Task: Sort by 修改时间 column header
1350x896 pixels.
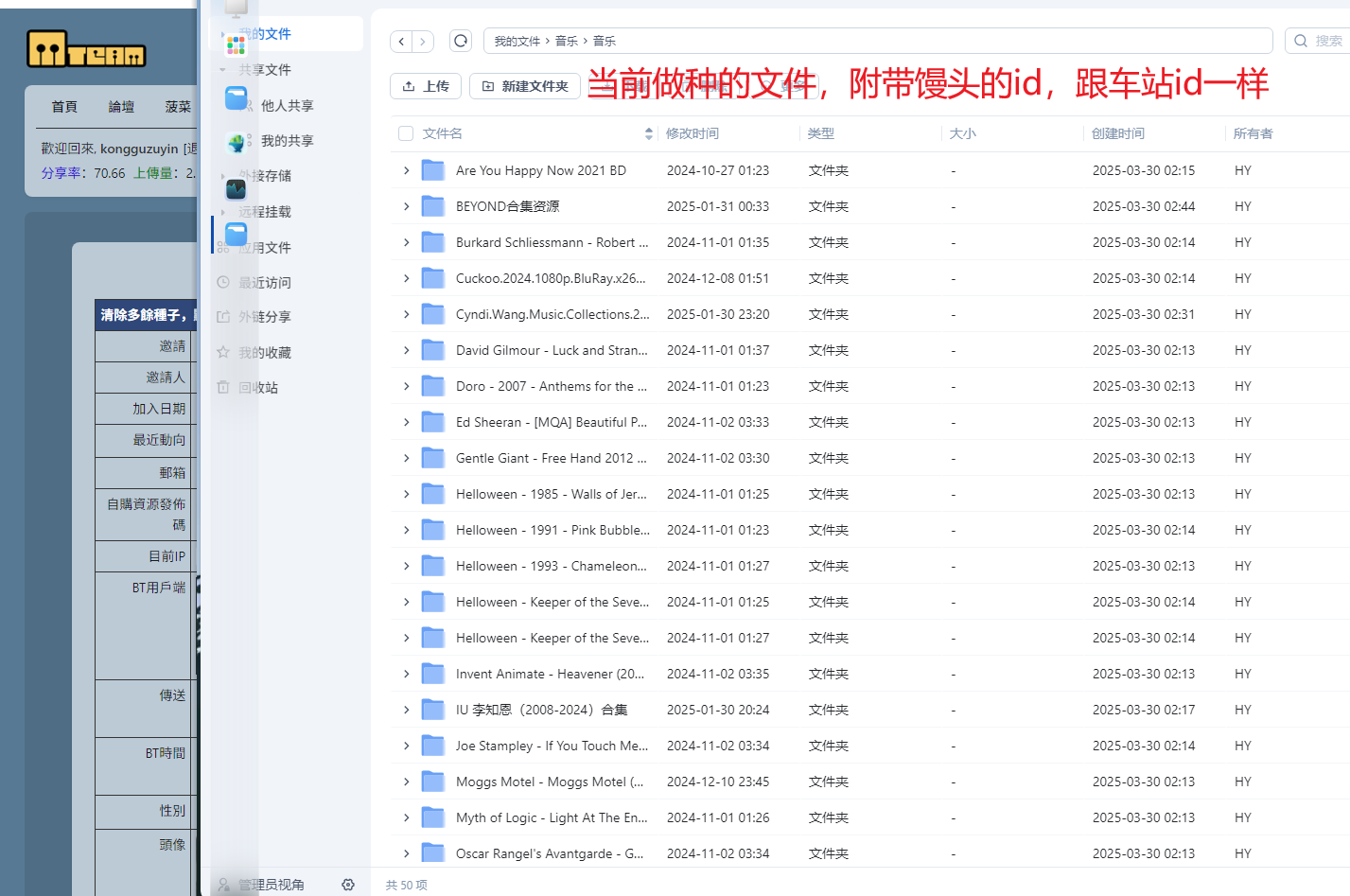Action: (x=693, y=133)
